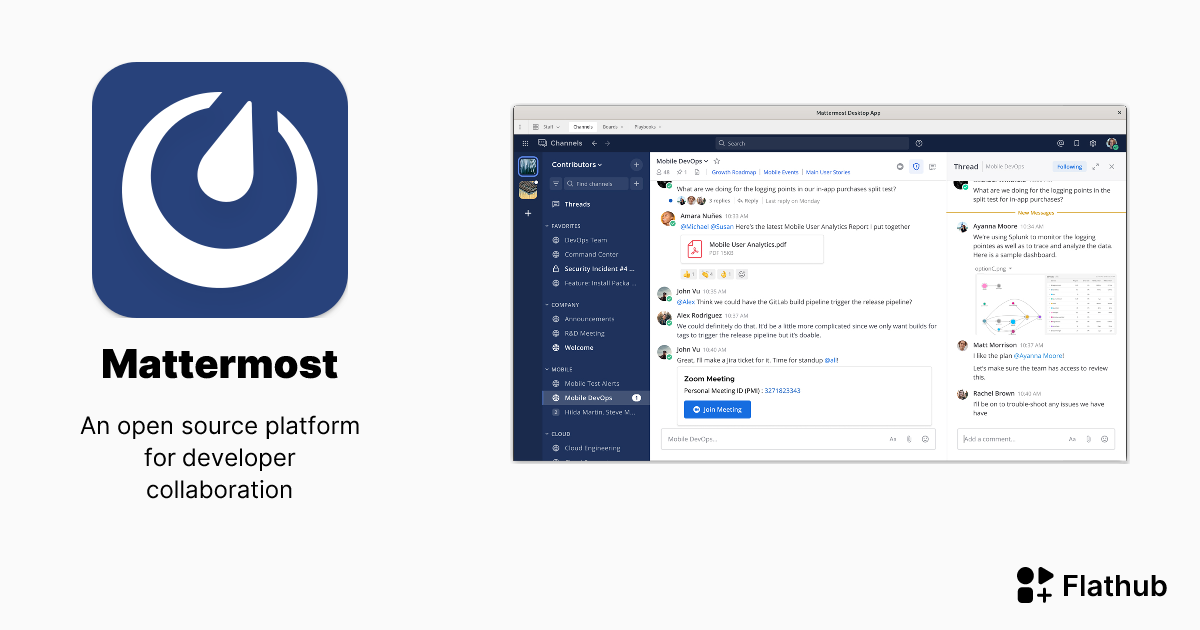Viewport: 1200px width, 630px height.
Task: Star the Mobile DevOps channel
Action: 717,160
